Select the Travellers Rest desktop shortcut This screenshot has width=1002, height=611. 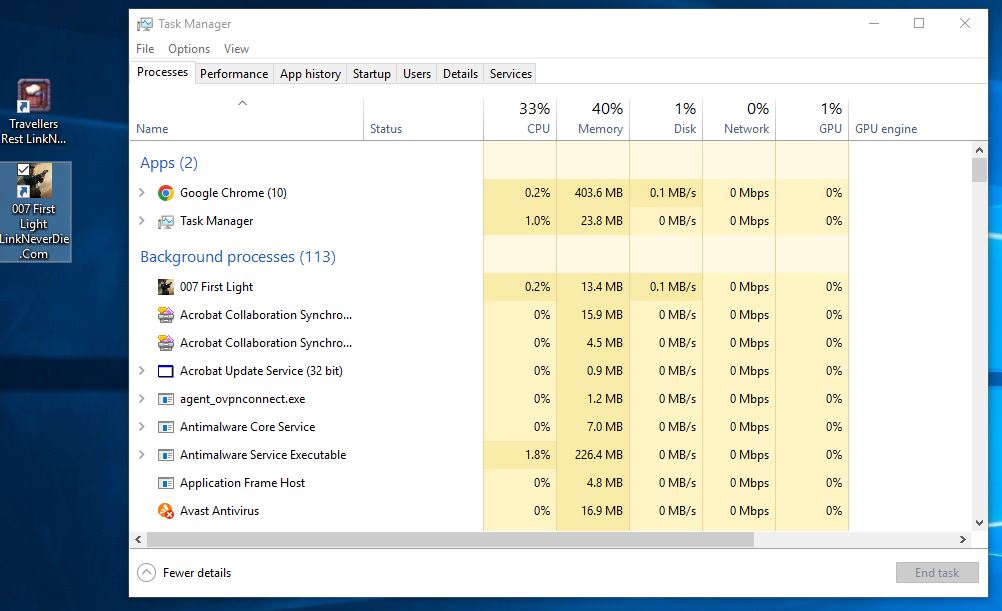[x=33, y=112]
